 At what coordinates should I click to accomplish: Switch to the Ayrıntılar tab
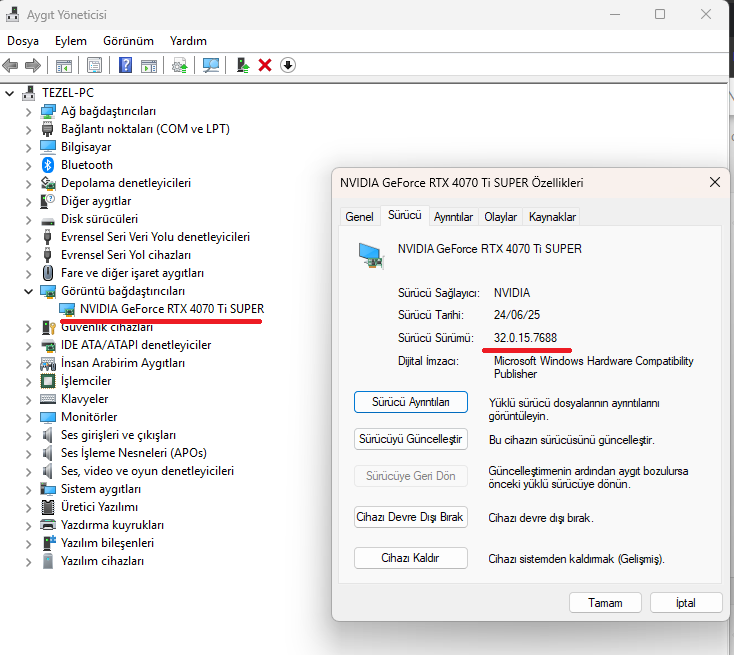point(453,217)
